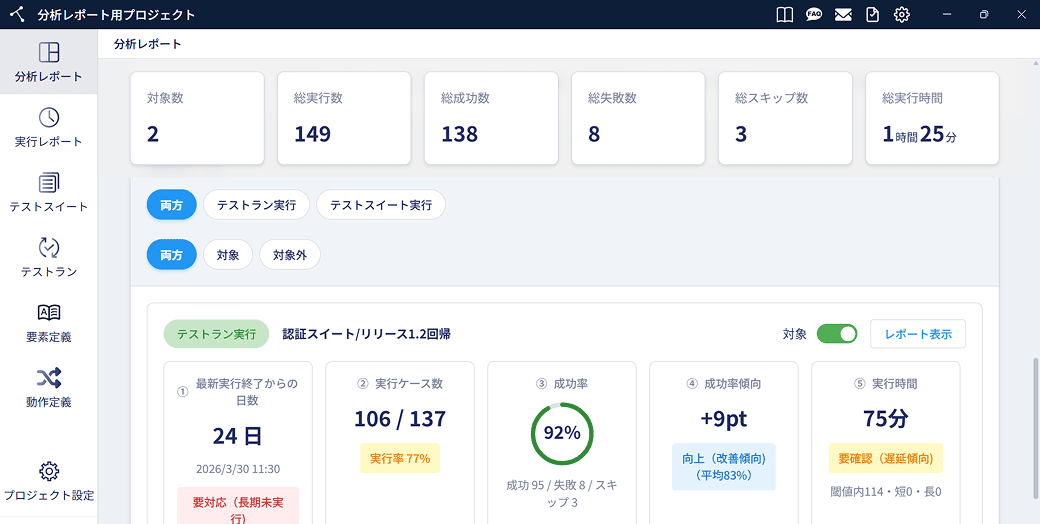Click 実行率 77% yellow badge
Image resolution: width=1040 pixels, height=524 pixels.
400,458
